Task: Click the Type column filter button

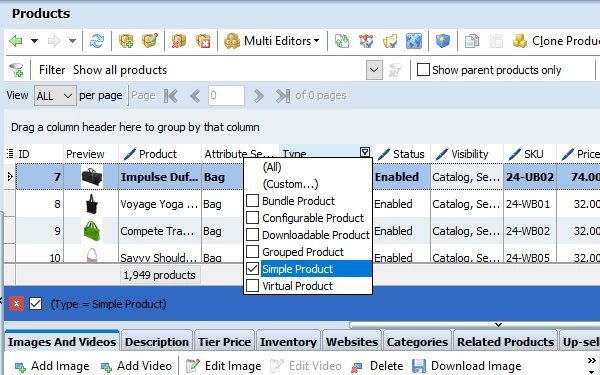Action: coord(365,152)
